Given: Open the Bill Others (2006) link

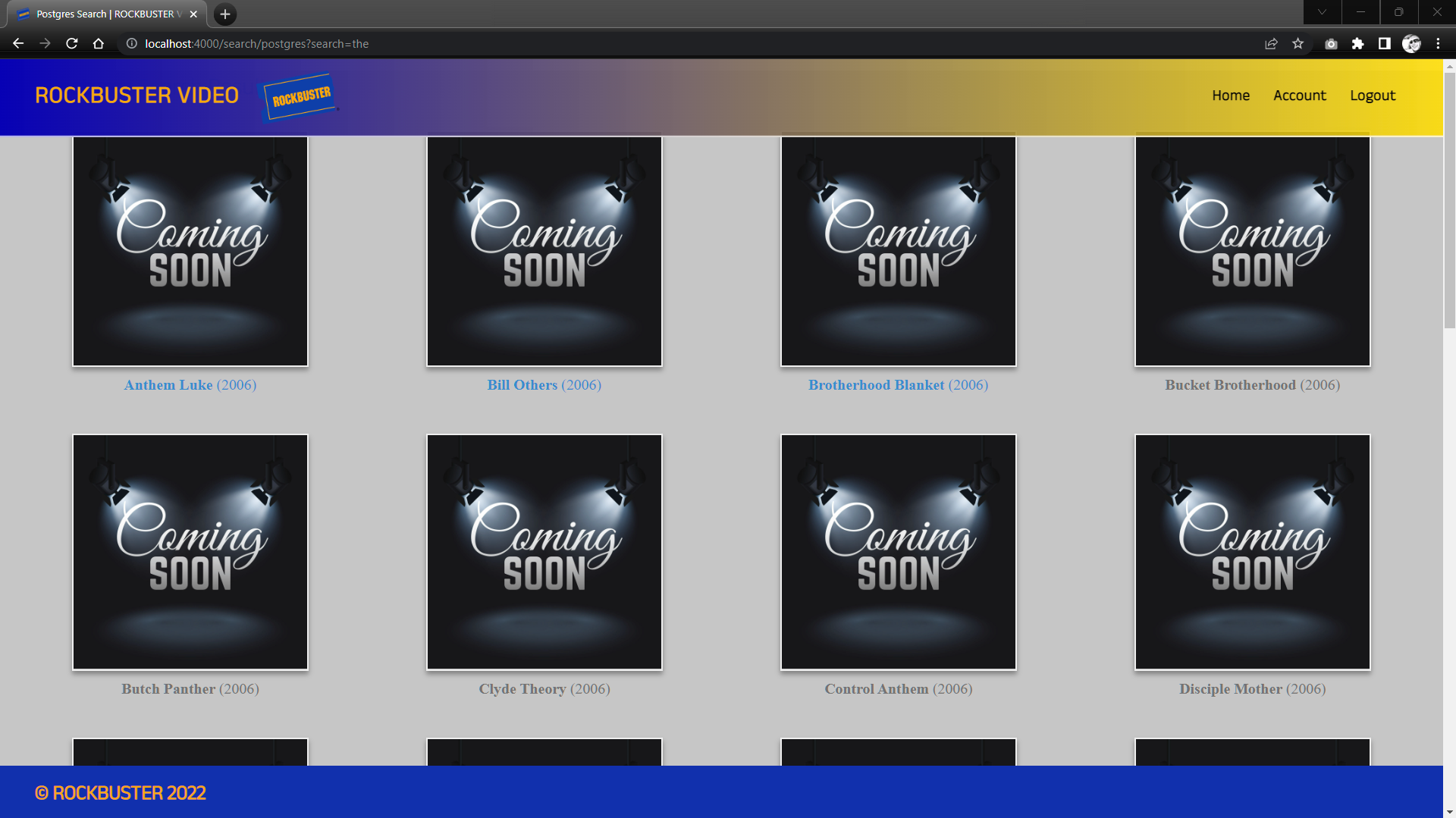Looking at the screenshot, I should pos(544,385).
